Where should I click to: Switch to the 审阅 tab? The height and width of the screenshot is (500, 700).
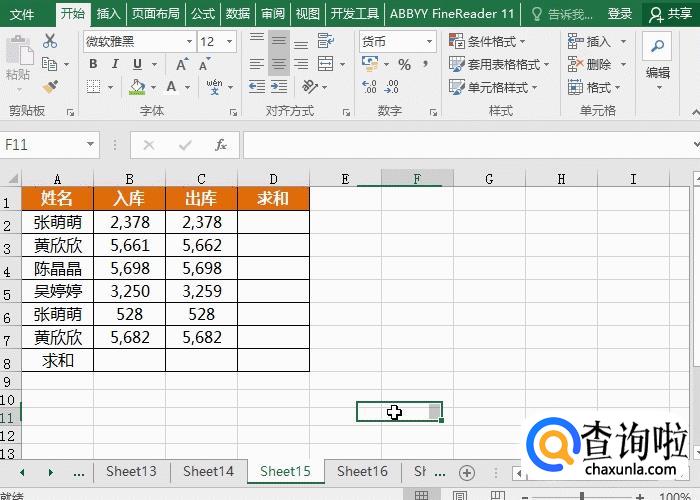click(272, 14)
